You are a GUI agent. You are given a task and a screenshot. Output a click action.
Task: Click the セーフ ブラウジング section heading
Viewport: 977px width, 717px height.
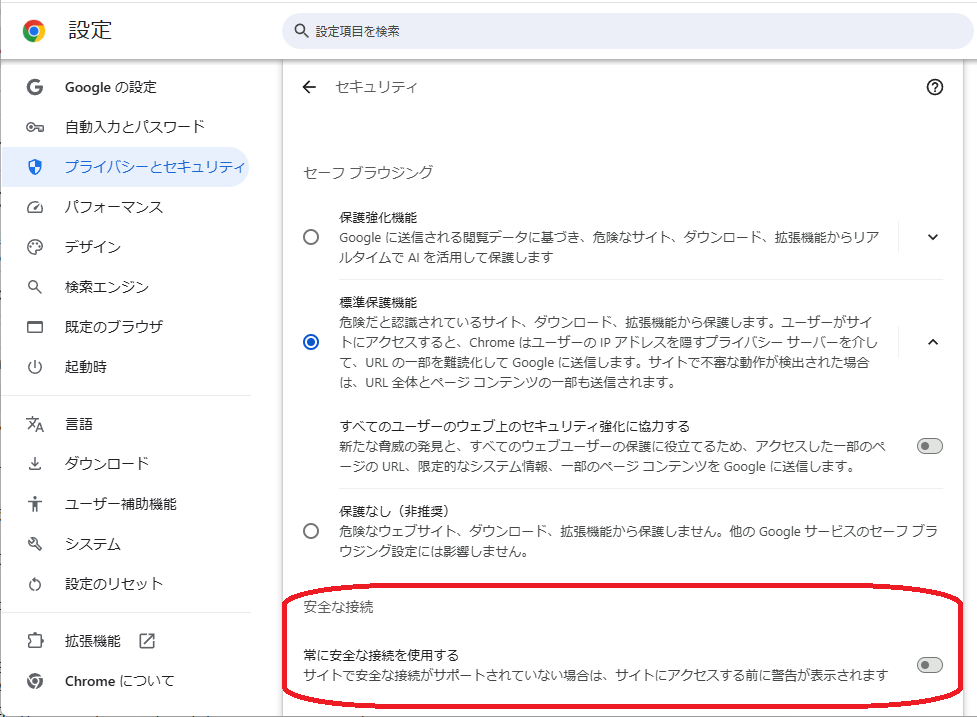point(368,173)
